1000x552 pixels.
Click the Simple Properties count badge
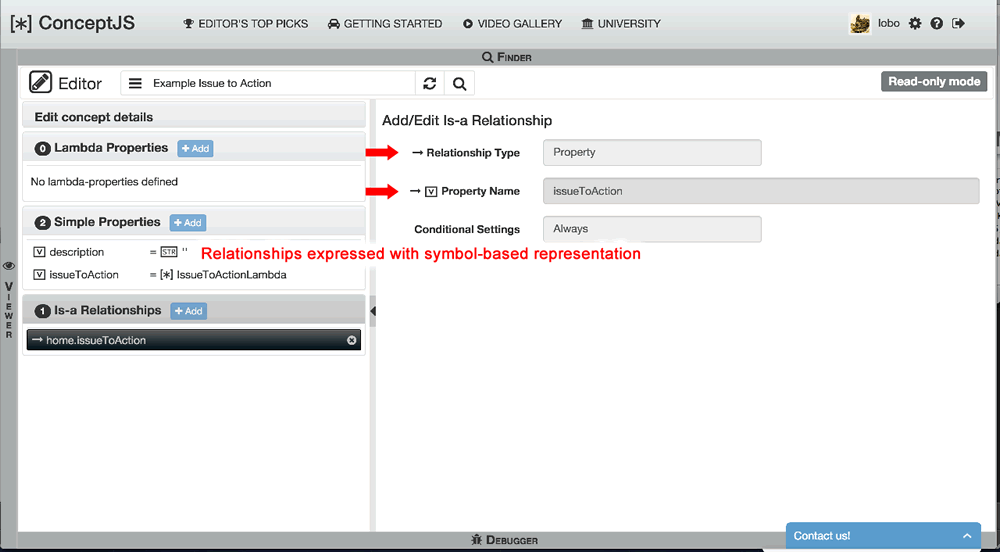tap(43, 222)
